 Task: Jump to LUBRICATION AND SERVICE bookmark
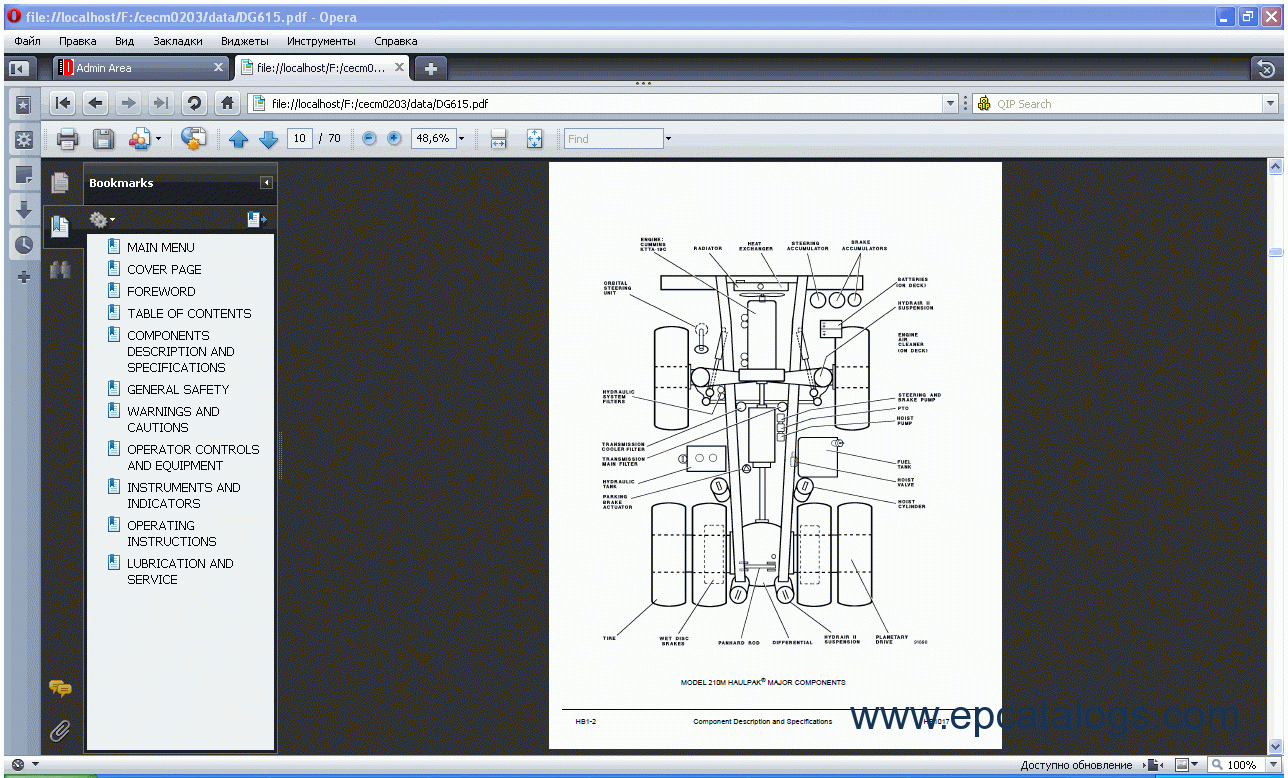point(180,571)
